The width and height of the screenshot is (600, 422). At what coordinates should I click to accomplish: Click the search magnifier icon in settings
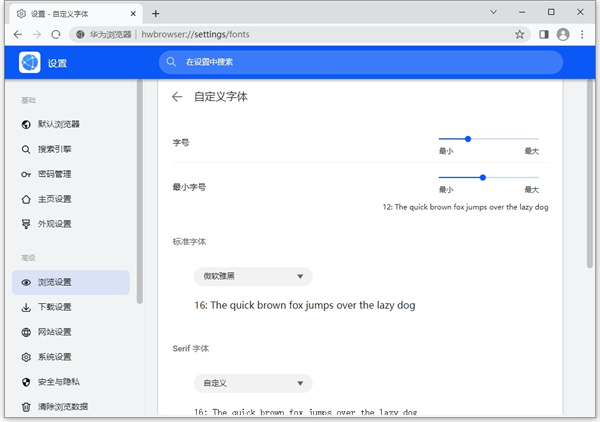coord(171,62)
